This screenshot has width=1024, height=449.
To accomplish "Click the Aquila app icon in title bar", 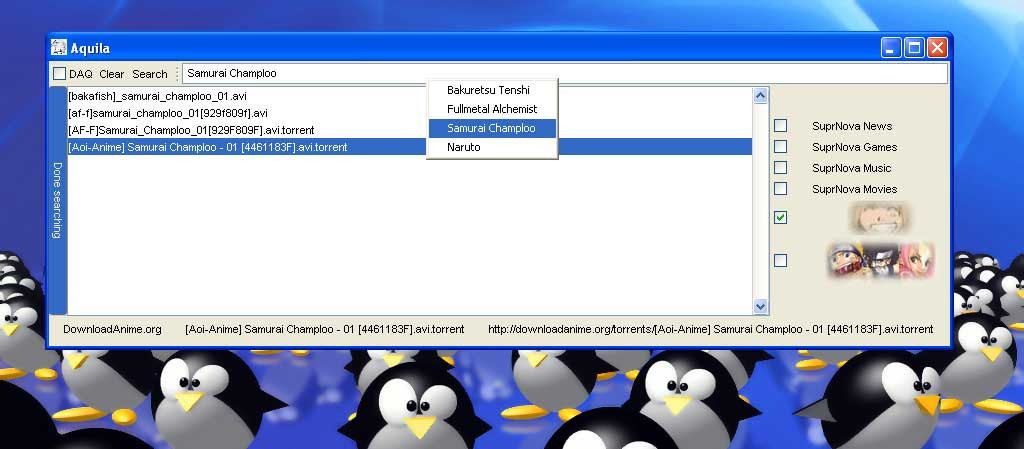I will (59, 48).
